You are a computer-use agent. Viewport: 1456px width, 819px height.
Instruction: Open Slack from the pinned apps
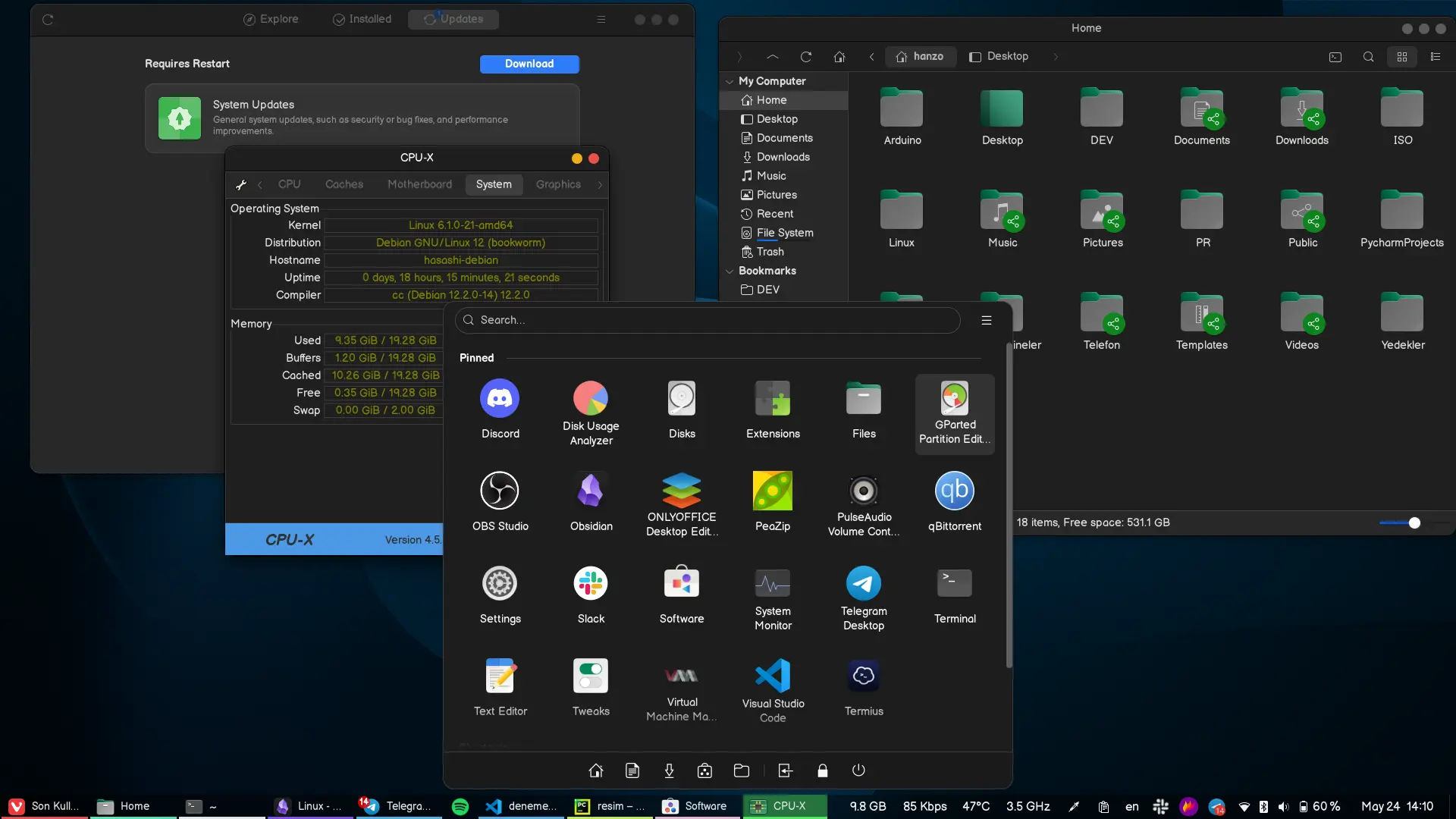pyautogui.click(x=591, y=595)
